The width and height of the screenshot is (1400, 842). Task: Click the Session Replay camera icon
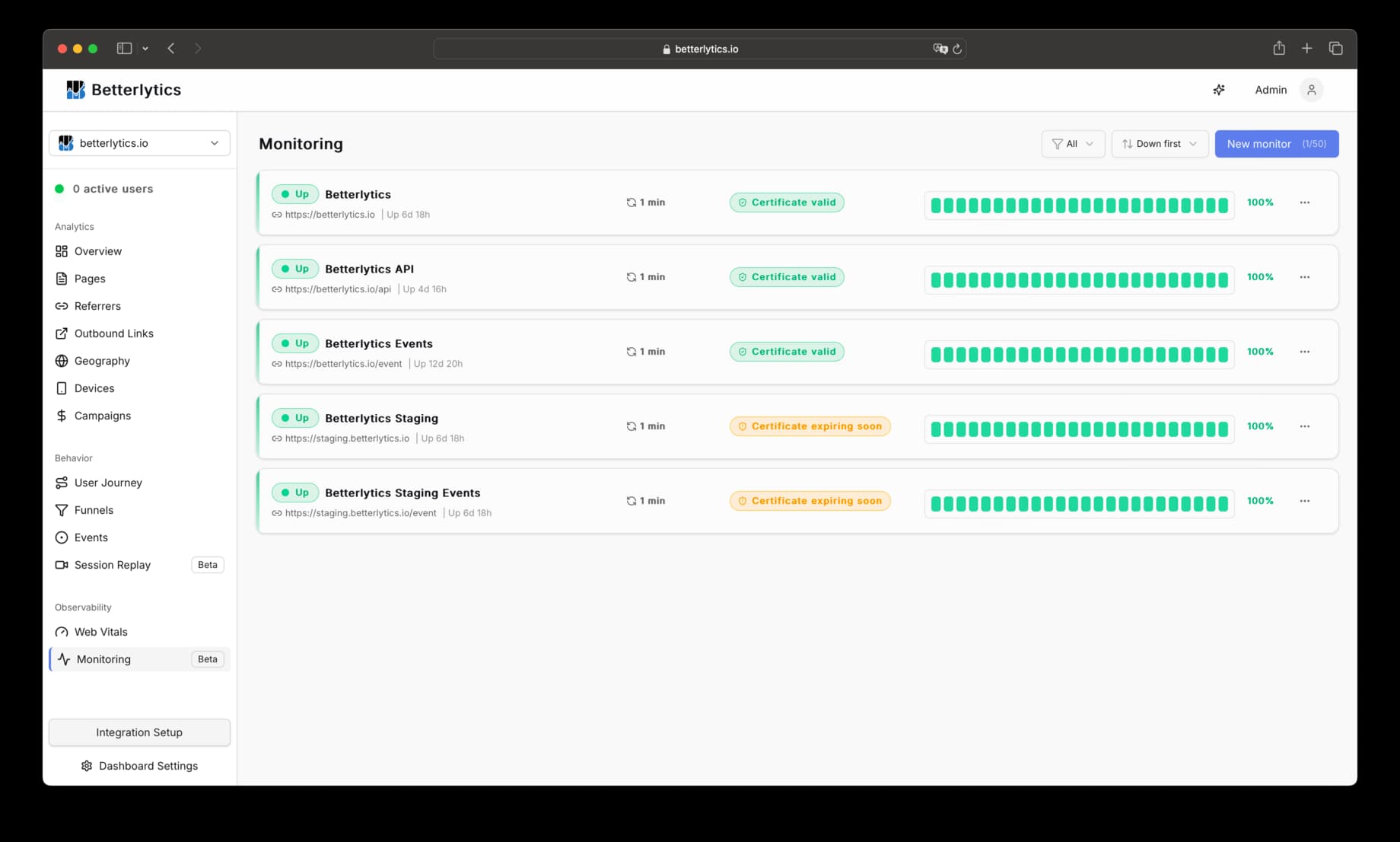(62, 564)
